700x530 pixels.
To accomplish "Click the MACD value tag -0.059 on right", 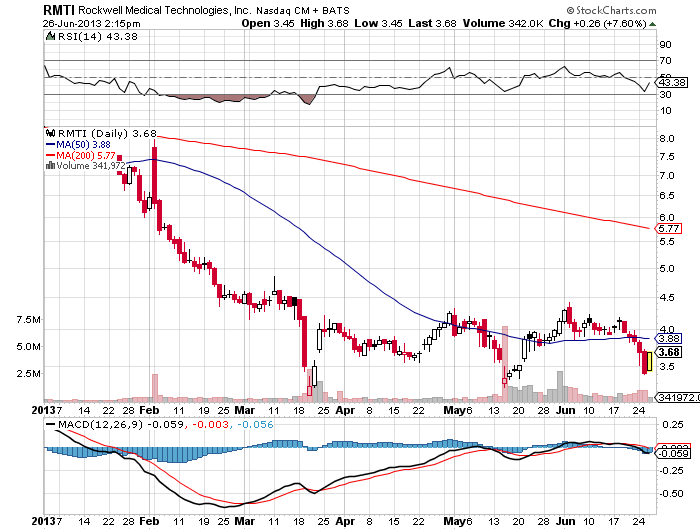I will coord(673,454).
